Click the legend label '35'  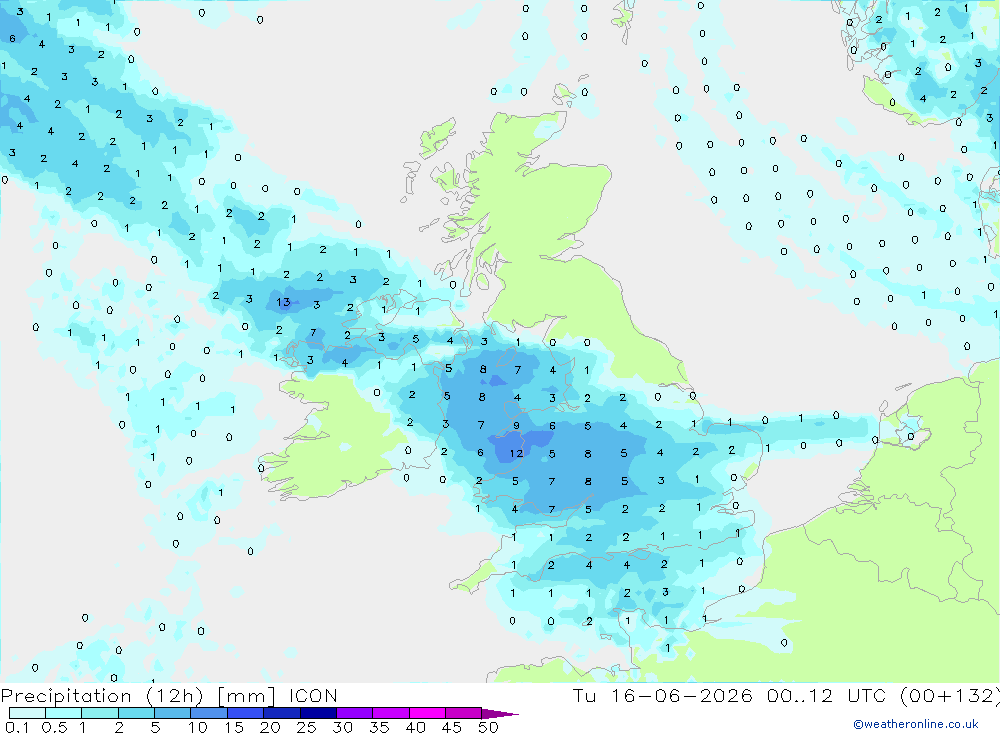click(x=379, y=727)
